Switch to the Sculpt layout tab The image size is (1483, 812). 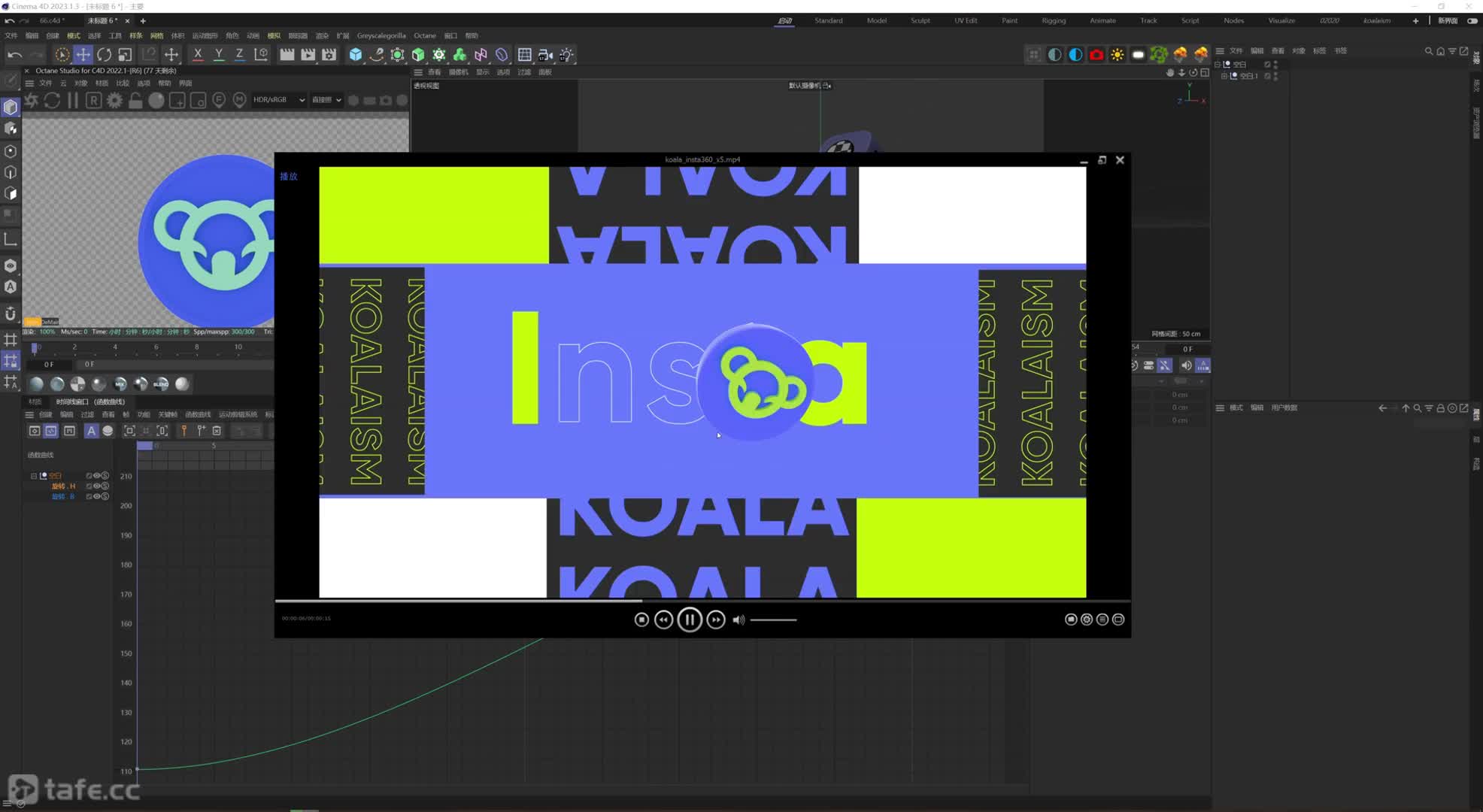coord(920,20)
